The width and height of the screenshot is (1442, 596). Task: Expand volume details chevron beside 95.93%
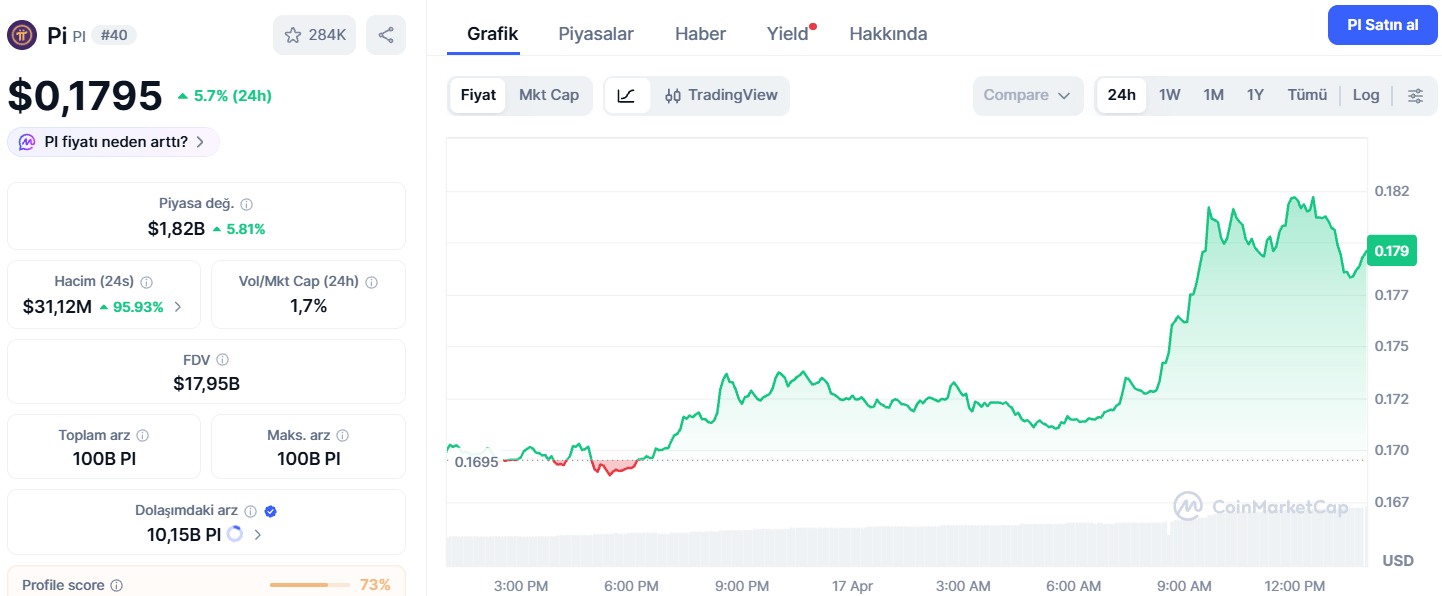click(x=178, y=307)
